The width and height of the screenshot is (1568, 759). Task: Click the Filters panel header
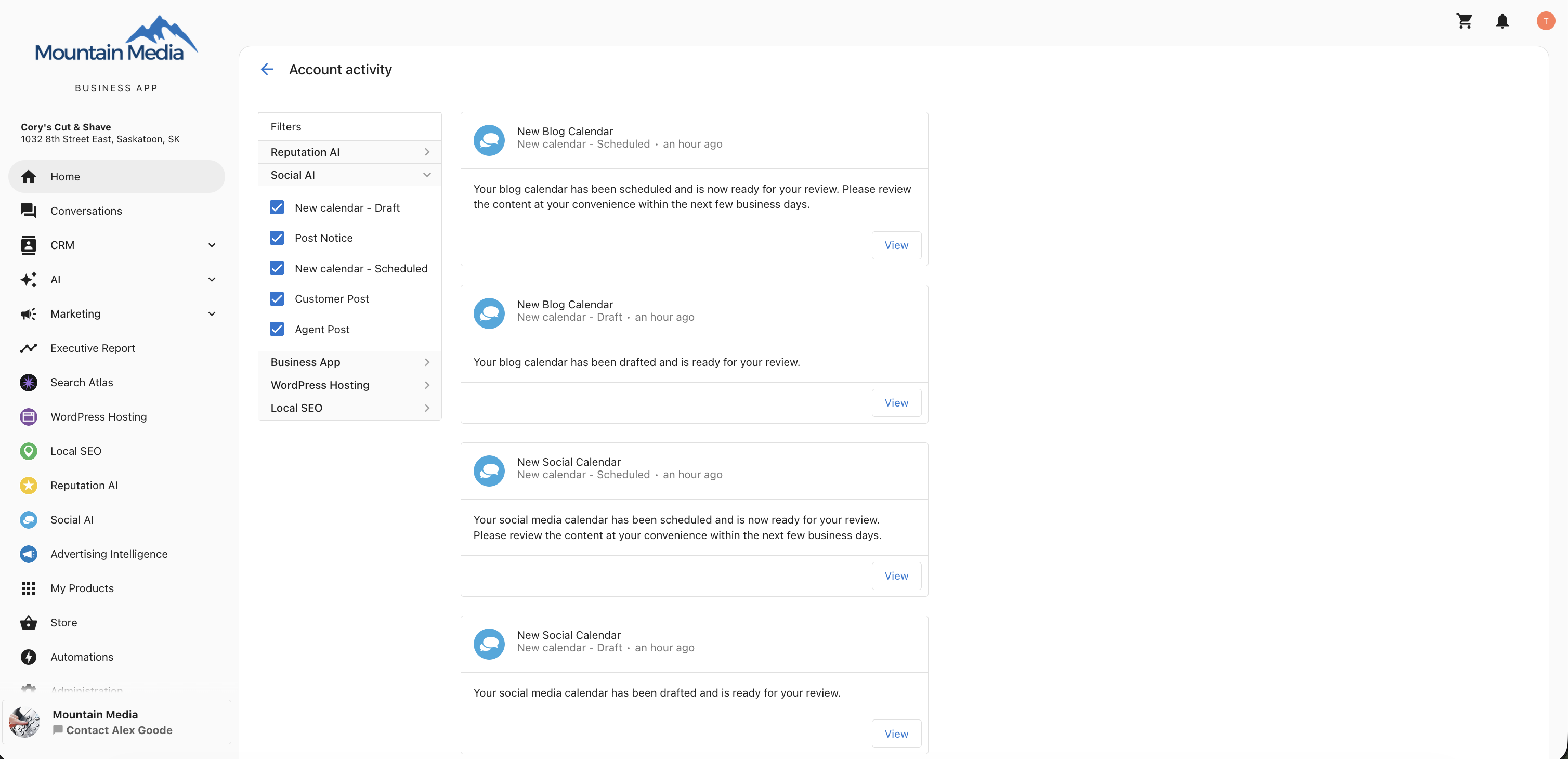pyautogui.click(x=350, y=127)
